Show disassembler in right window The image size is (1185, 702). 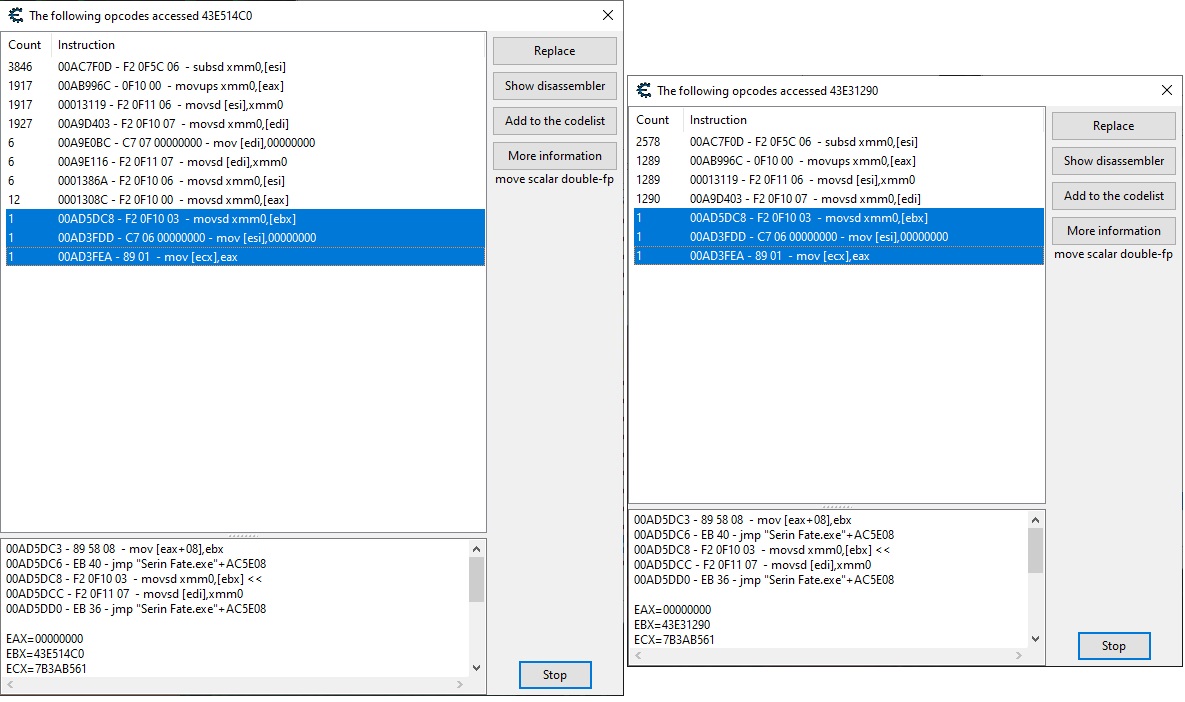[1113, 161]
